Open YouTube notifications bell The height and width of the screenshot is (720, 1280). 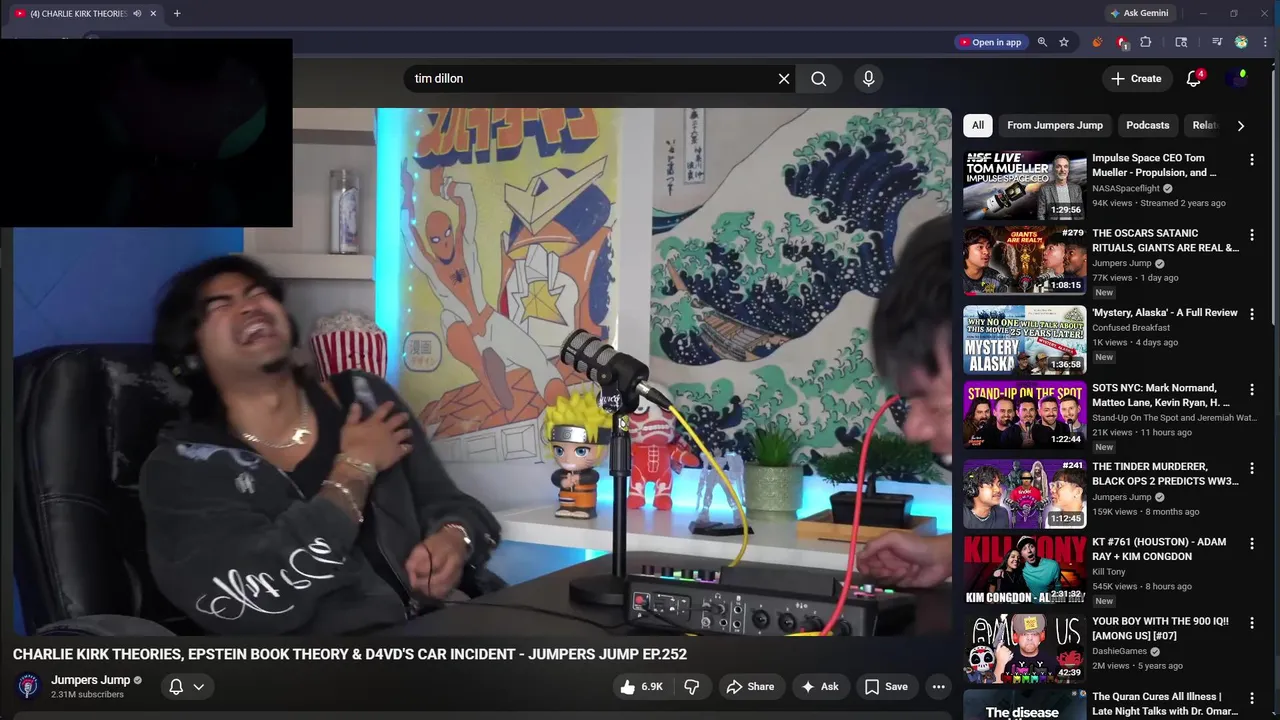pyautogui.click(x=1193, y=79)
